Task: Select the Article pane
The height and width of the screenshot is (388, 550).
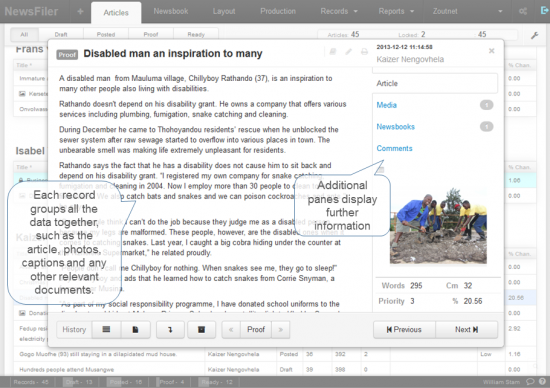Action: pos(435,83)
